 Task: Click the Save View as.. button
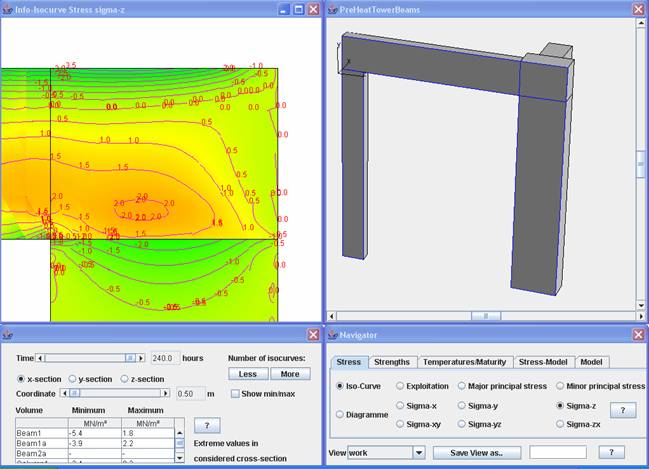pos(477,453)
